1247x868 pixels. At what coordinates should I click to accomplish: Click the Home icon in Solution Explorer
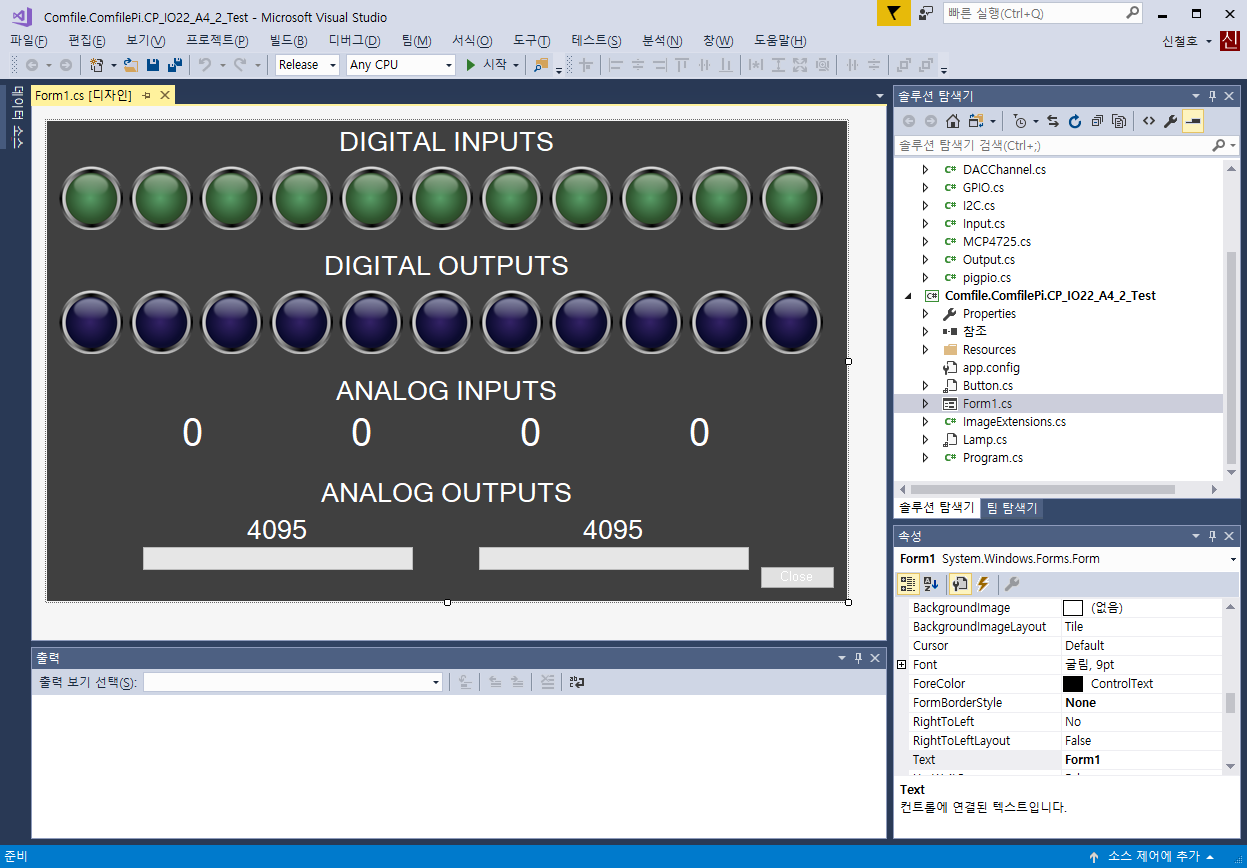953,121
